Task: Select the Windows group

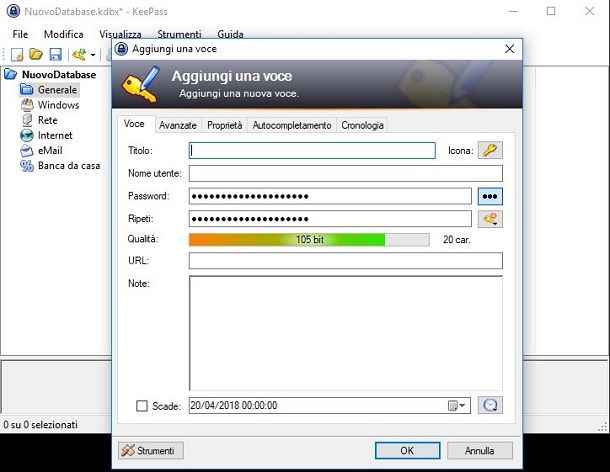Action: 58,105
